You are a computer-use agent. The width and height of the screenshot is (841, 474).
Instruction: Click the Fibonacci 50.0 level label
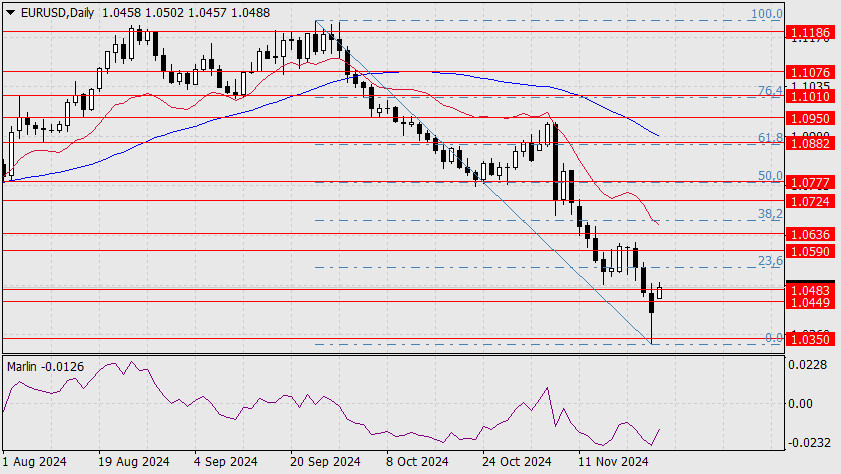(x=770, y=175)
